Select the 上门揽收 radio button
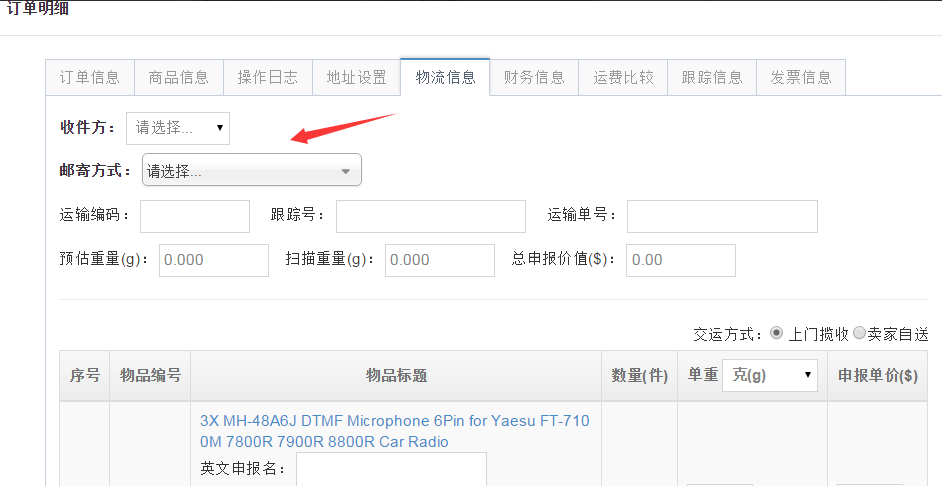Screen dimensions: 942x486 coord(776,333)
